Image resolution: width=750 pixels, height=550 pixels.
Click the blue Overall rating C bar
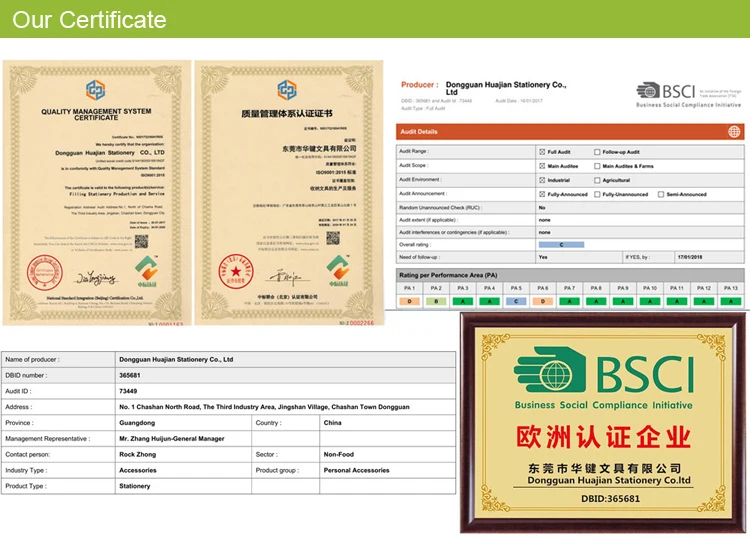pos(561,244)
